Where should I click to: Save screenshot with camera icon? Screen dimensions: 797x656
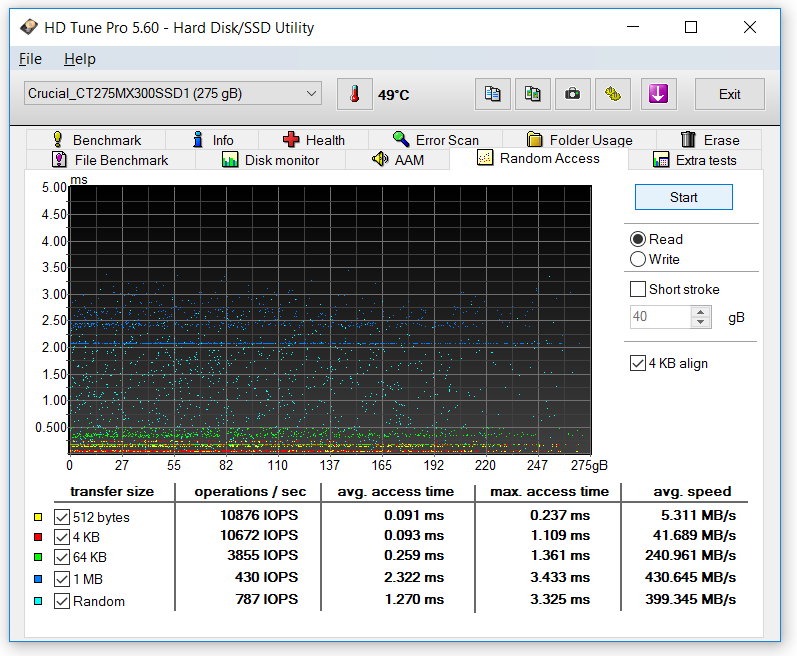tap(573, 94)
